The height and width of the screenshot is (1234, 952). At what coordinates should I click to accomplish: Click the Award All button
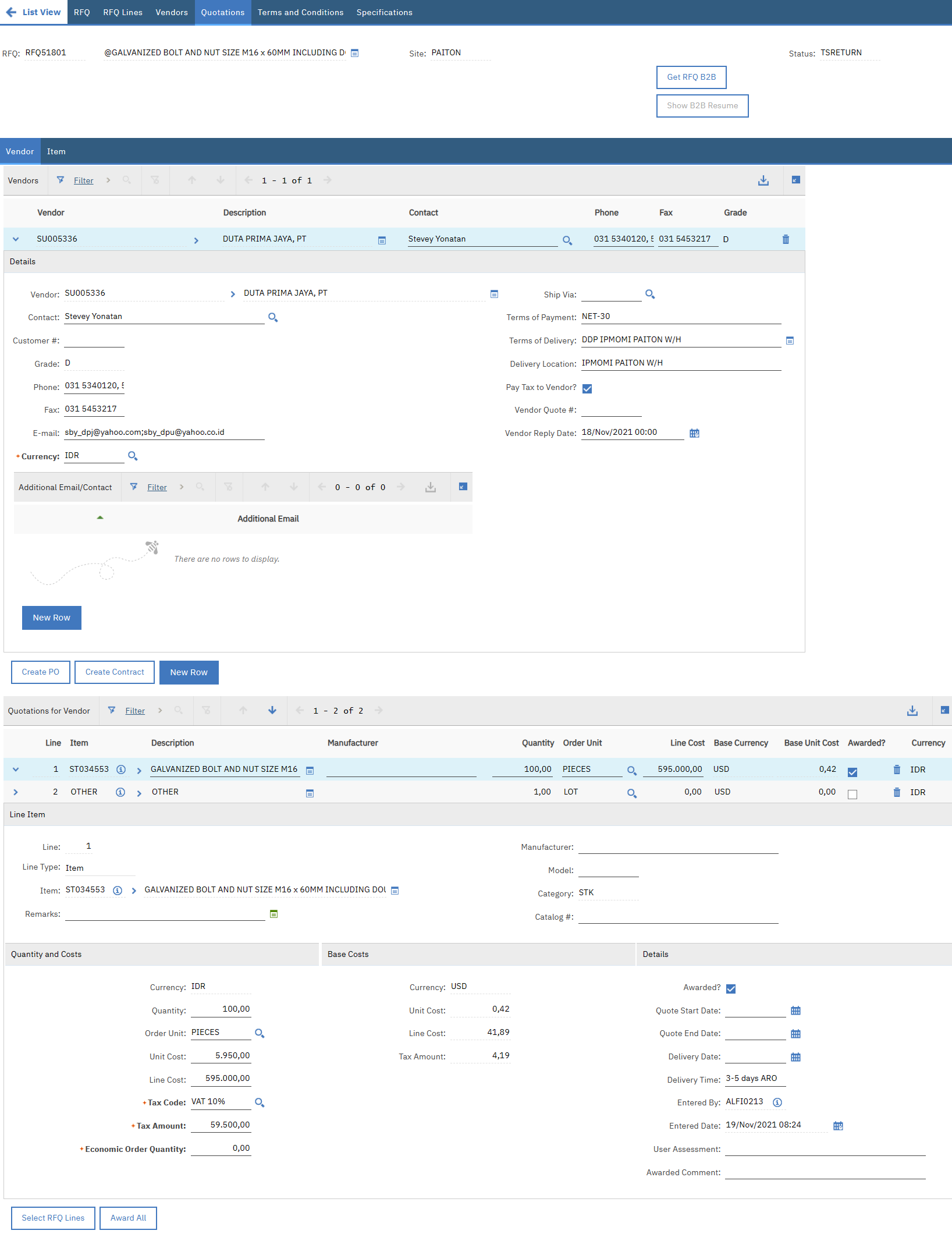[128, 1218]
